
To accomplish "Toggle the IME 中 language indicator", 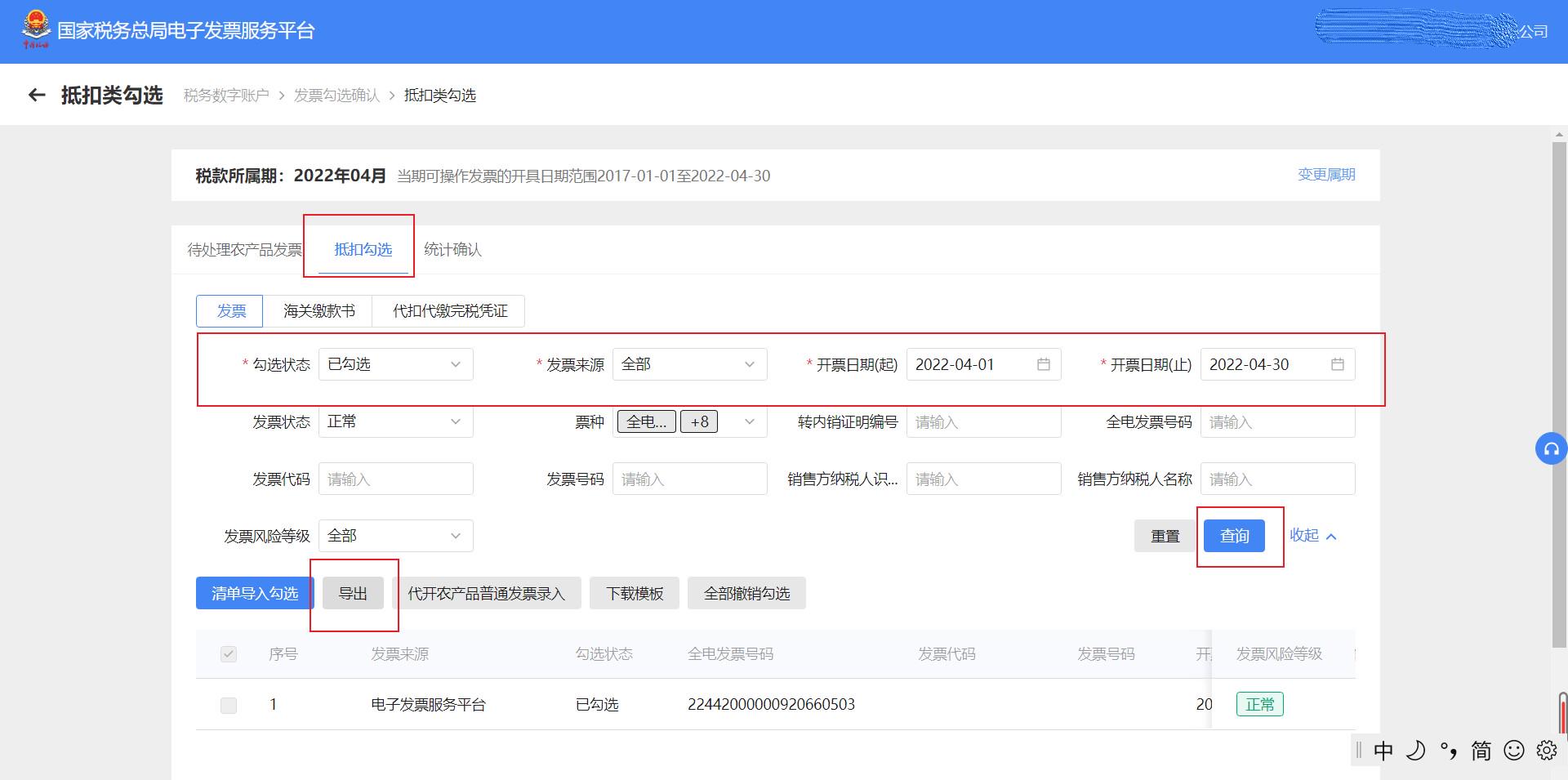I will (x=1383, y=750).
